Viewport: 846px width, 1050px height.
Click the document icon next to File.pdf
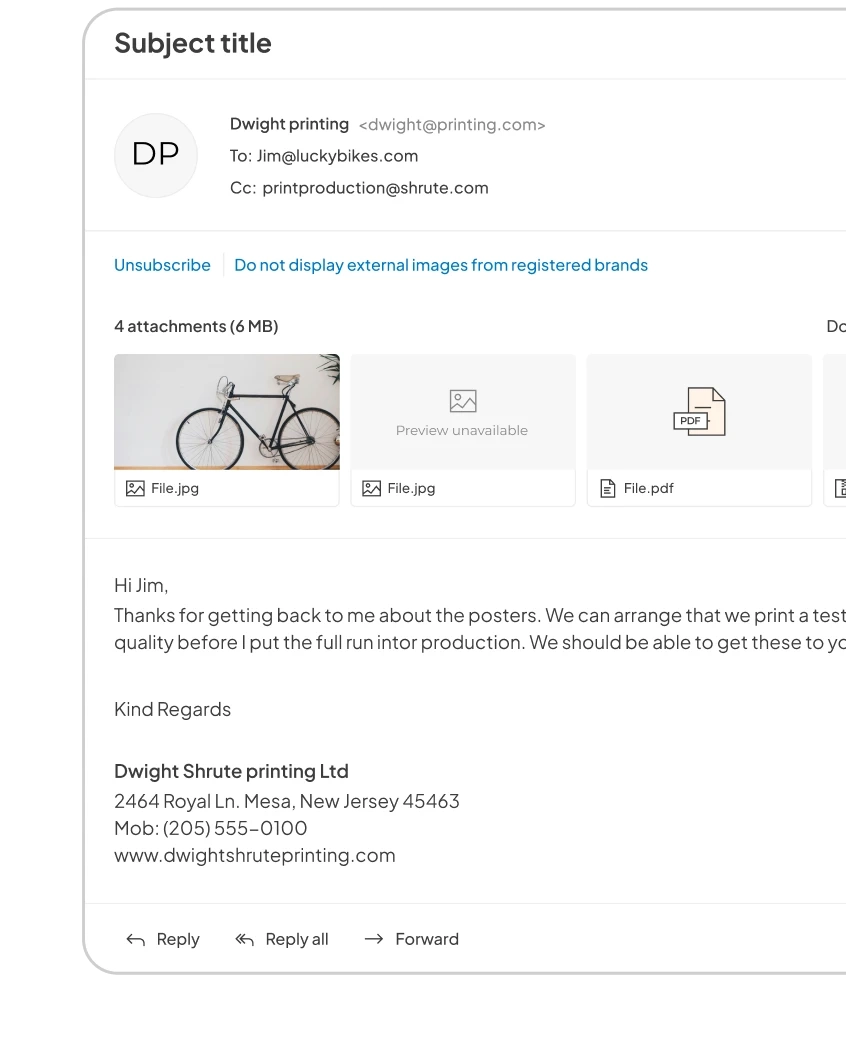click(607, 488)
